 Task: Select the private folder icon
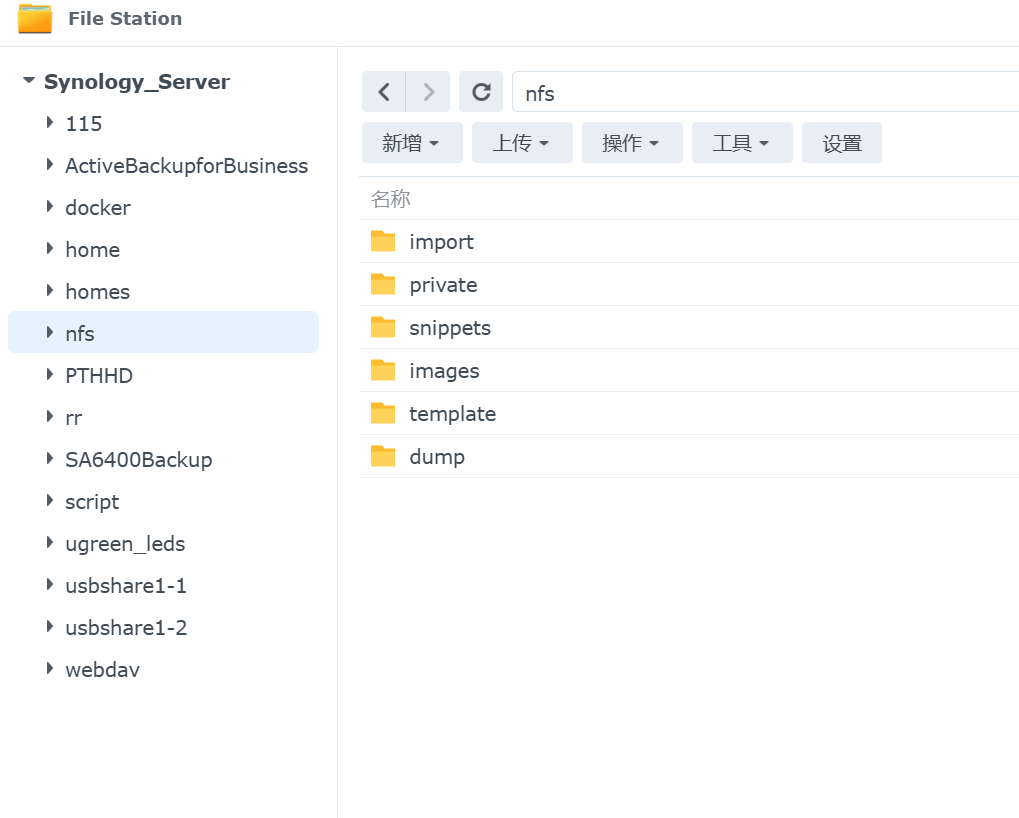383,284
